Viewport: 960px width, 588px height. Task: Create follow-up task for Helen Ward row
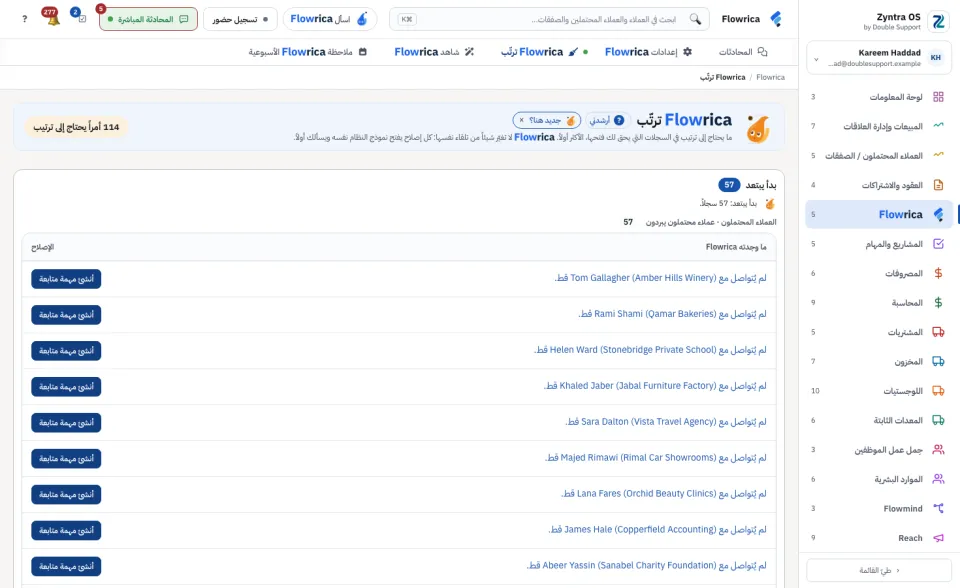point(66,351)
